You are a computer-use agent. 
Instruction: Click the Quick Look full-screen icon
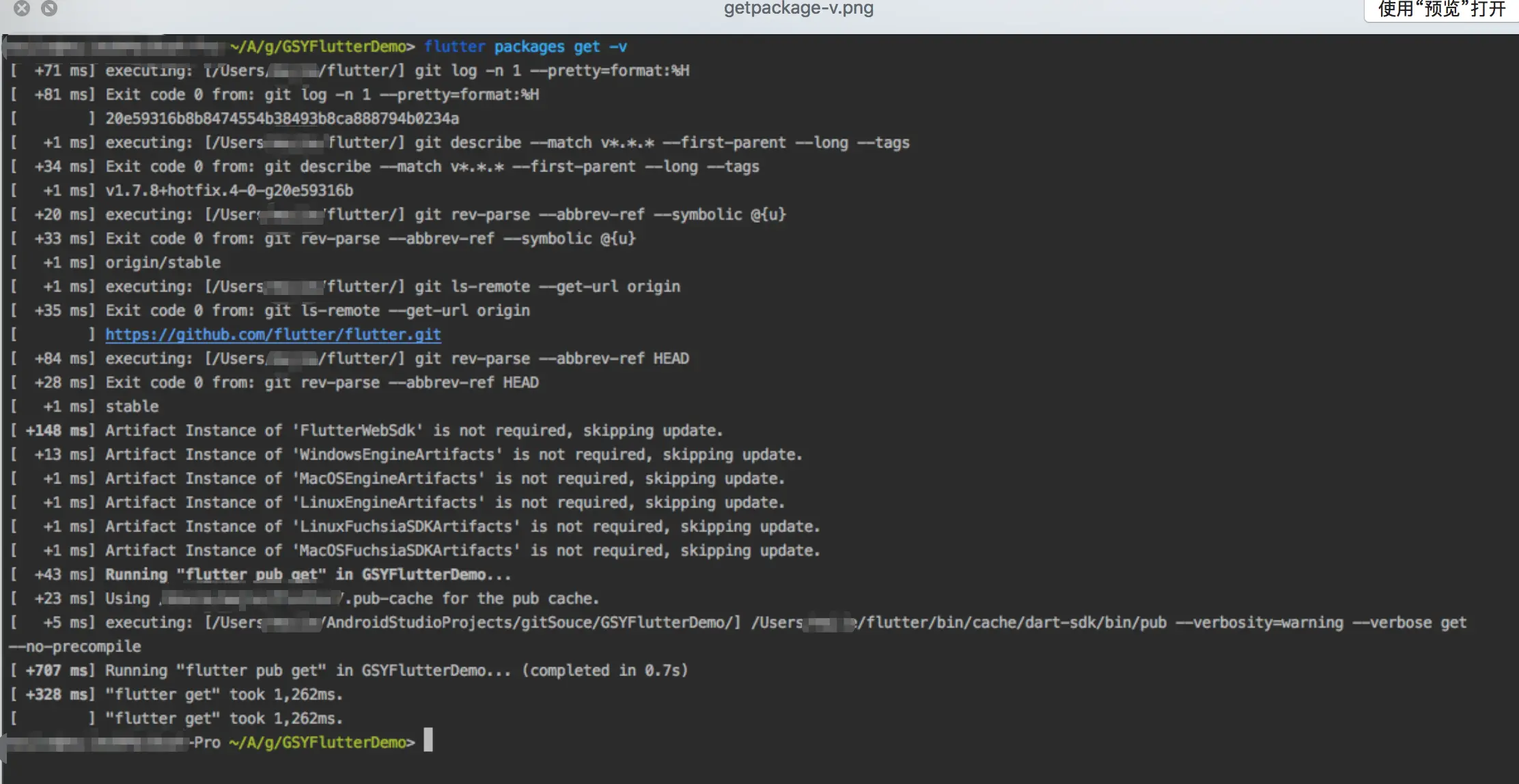coord(49,8)
